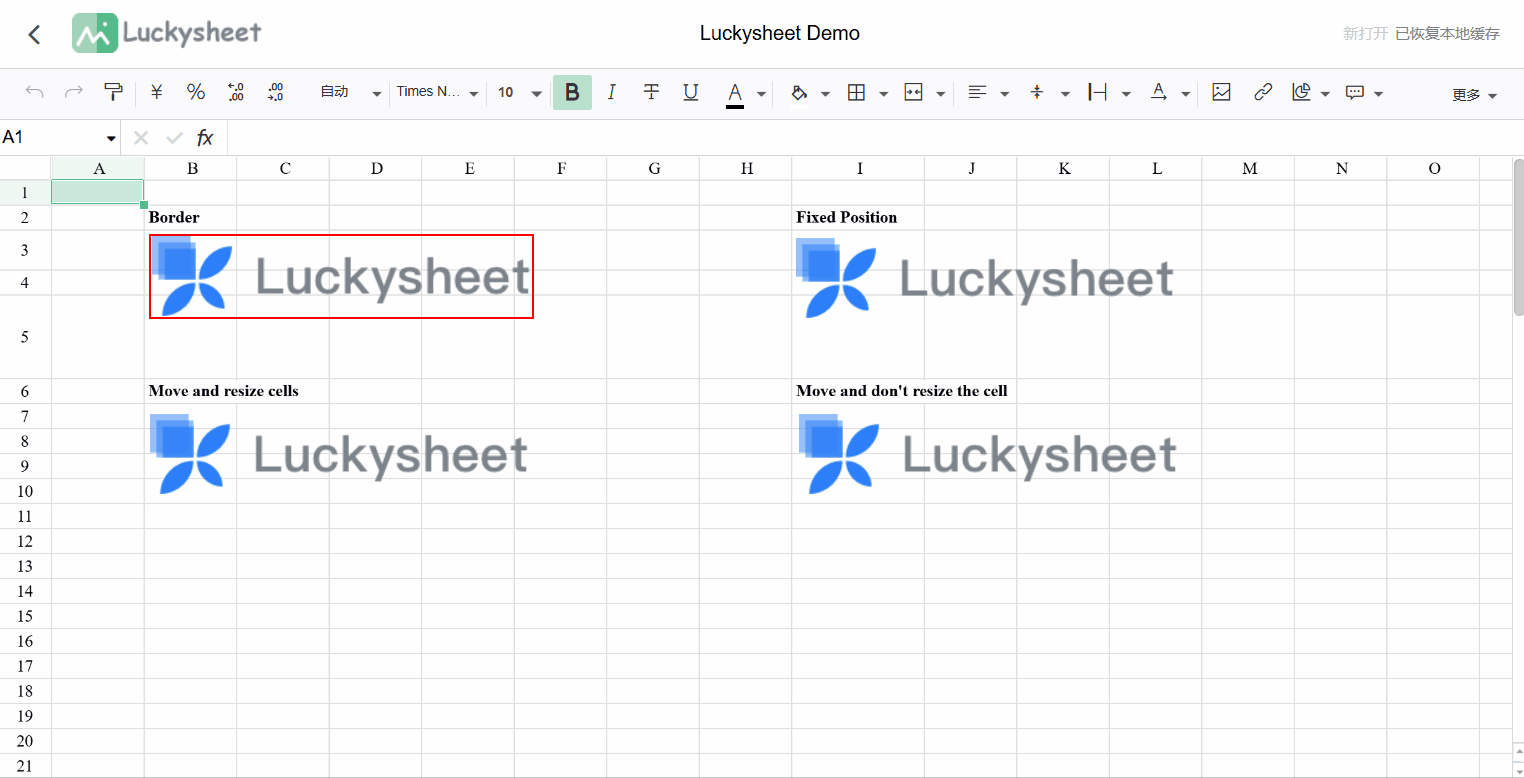Screen dimensions: 1524x778
Task: Expand the merge cells dropdown arrow
Action: 940,94
